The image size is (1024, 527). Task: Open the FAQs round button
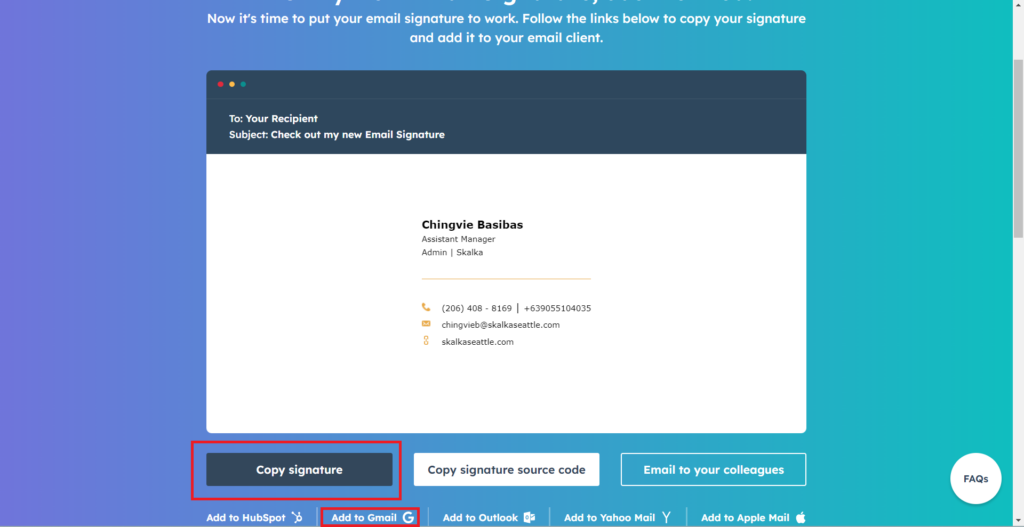(975, 478)
